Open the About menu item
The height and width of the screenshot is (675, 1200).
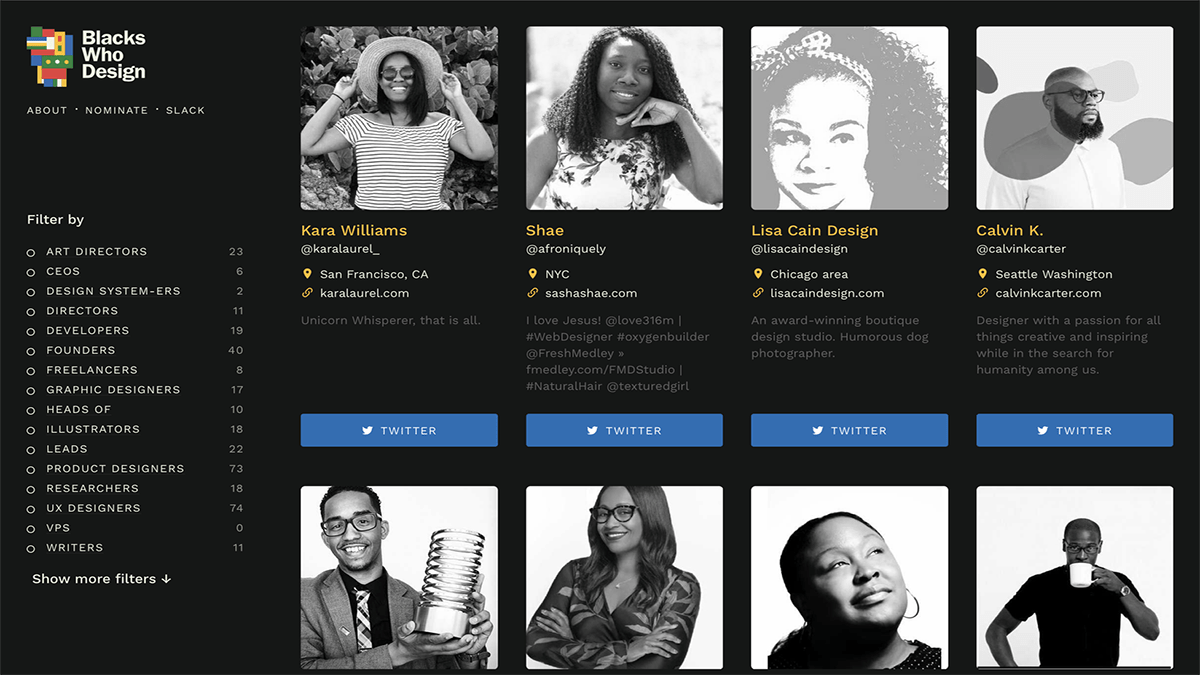(47, 110)
